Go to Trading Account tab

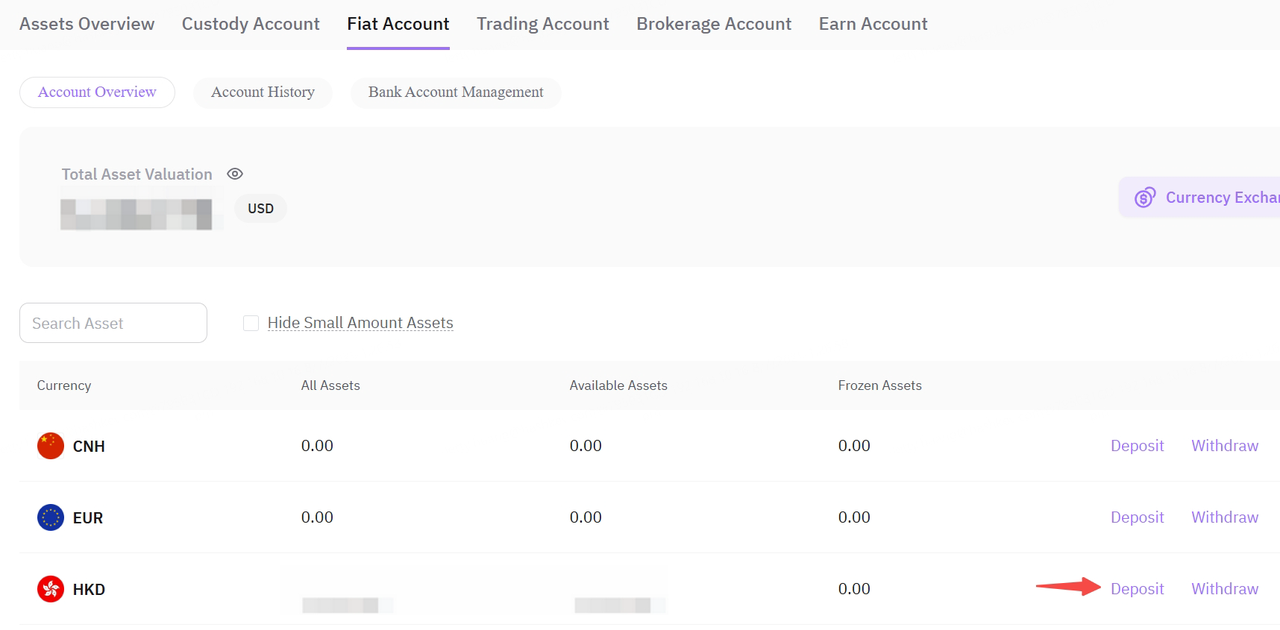coord(543,23)
